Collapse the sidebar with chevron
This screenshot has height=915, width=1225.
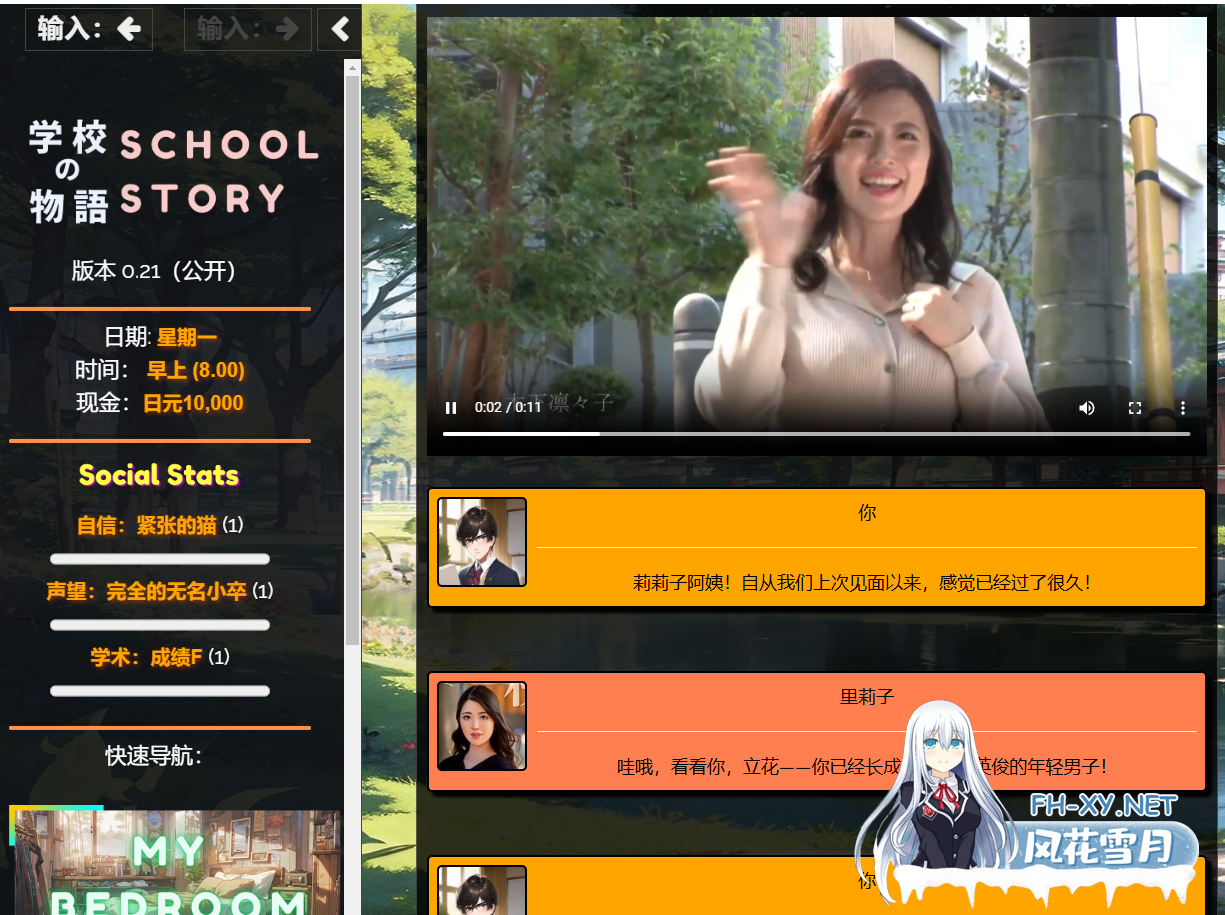340,29
